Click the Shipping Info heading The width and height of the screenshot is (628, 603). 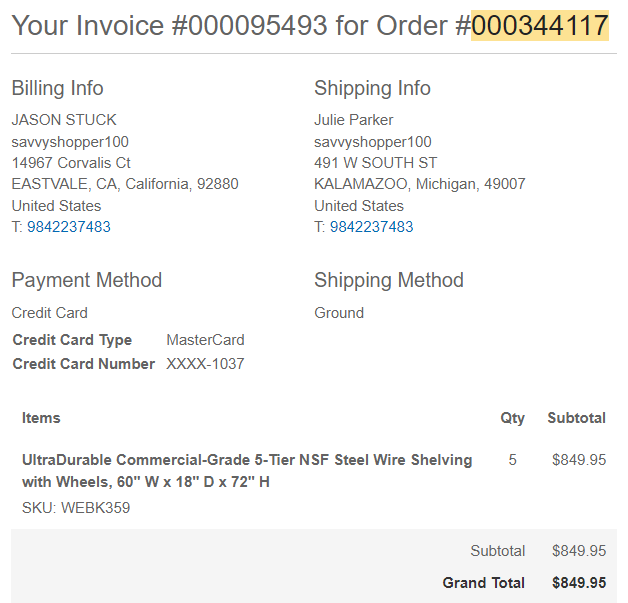(372, 88)
